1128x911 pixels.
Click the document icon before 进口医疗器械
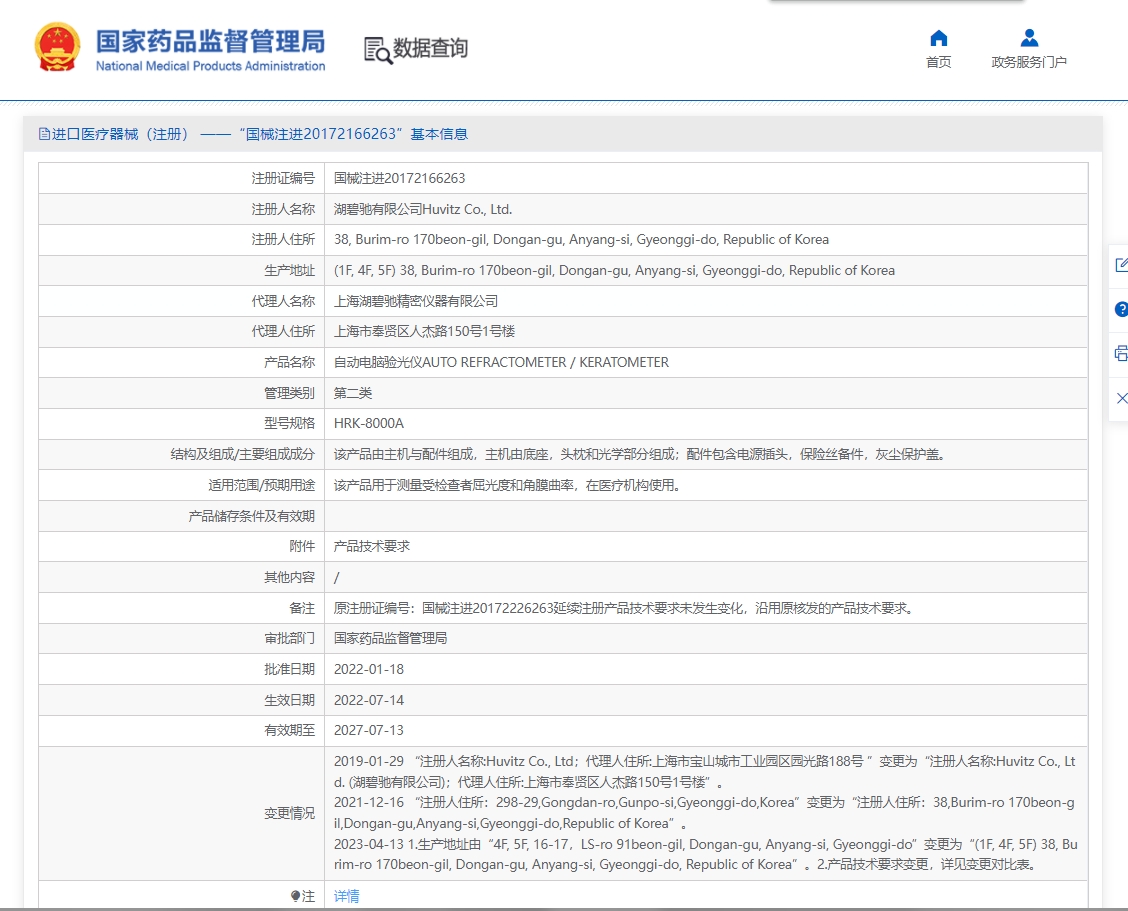coord(45,134)
